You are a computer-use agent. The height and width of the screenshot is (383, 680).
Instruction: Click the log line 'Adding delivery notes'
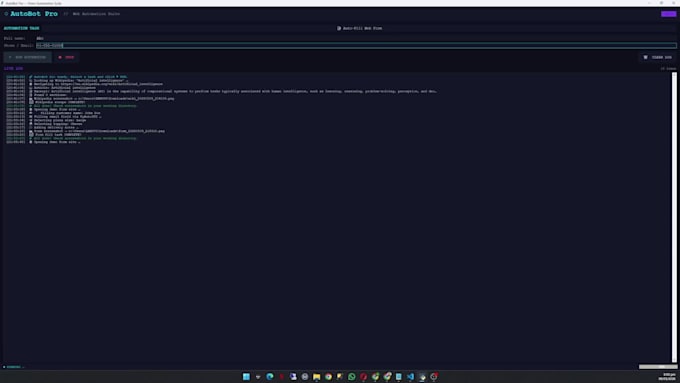pos(42,128)
